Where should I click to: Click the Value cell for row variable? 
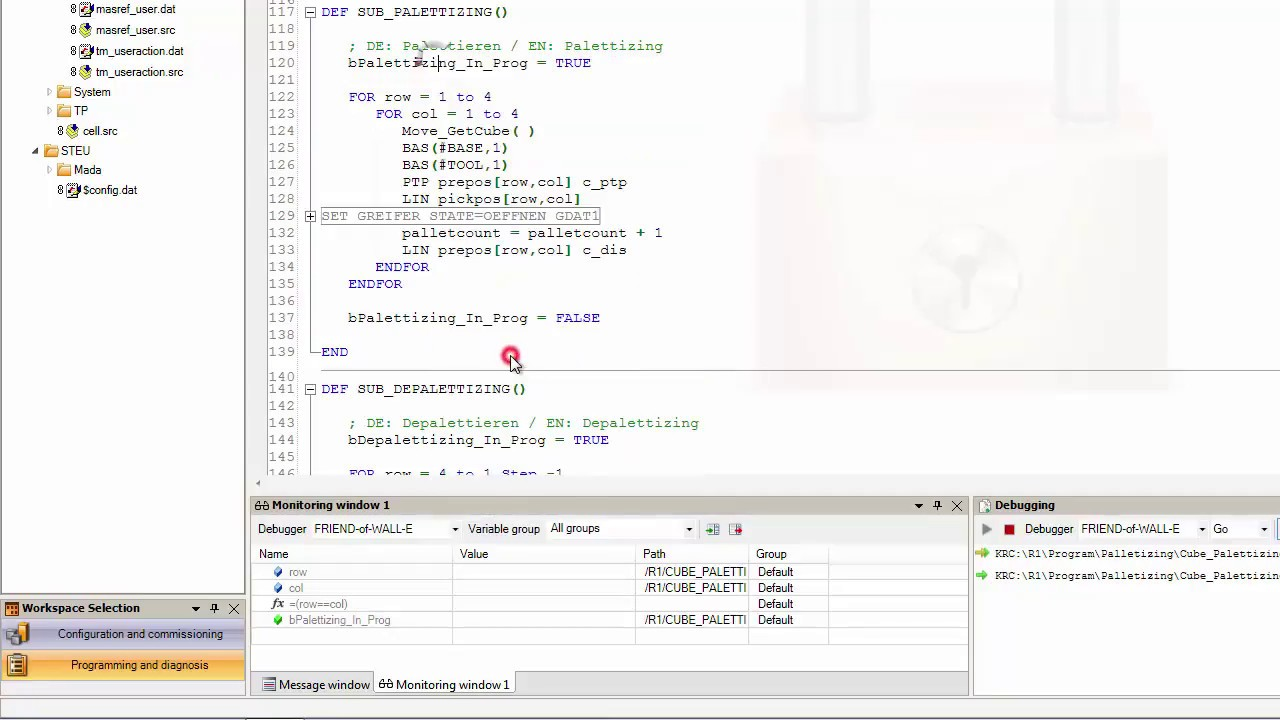[x=546, y=572]
